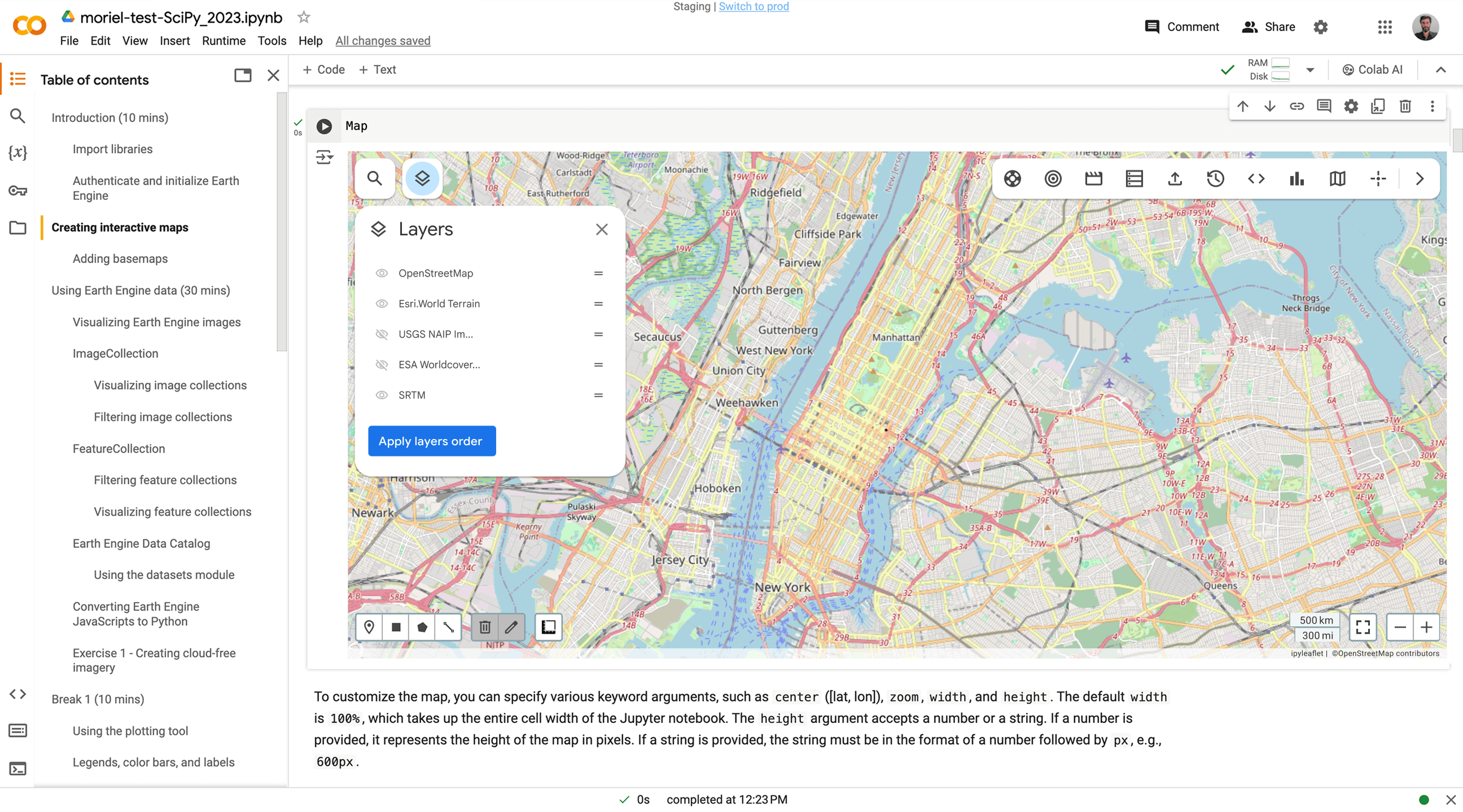Viewport: 1463px width, 812px height.
Task: Click the delete drawn shapes trash icon
Action: point(485,627)
